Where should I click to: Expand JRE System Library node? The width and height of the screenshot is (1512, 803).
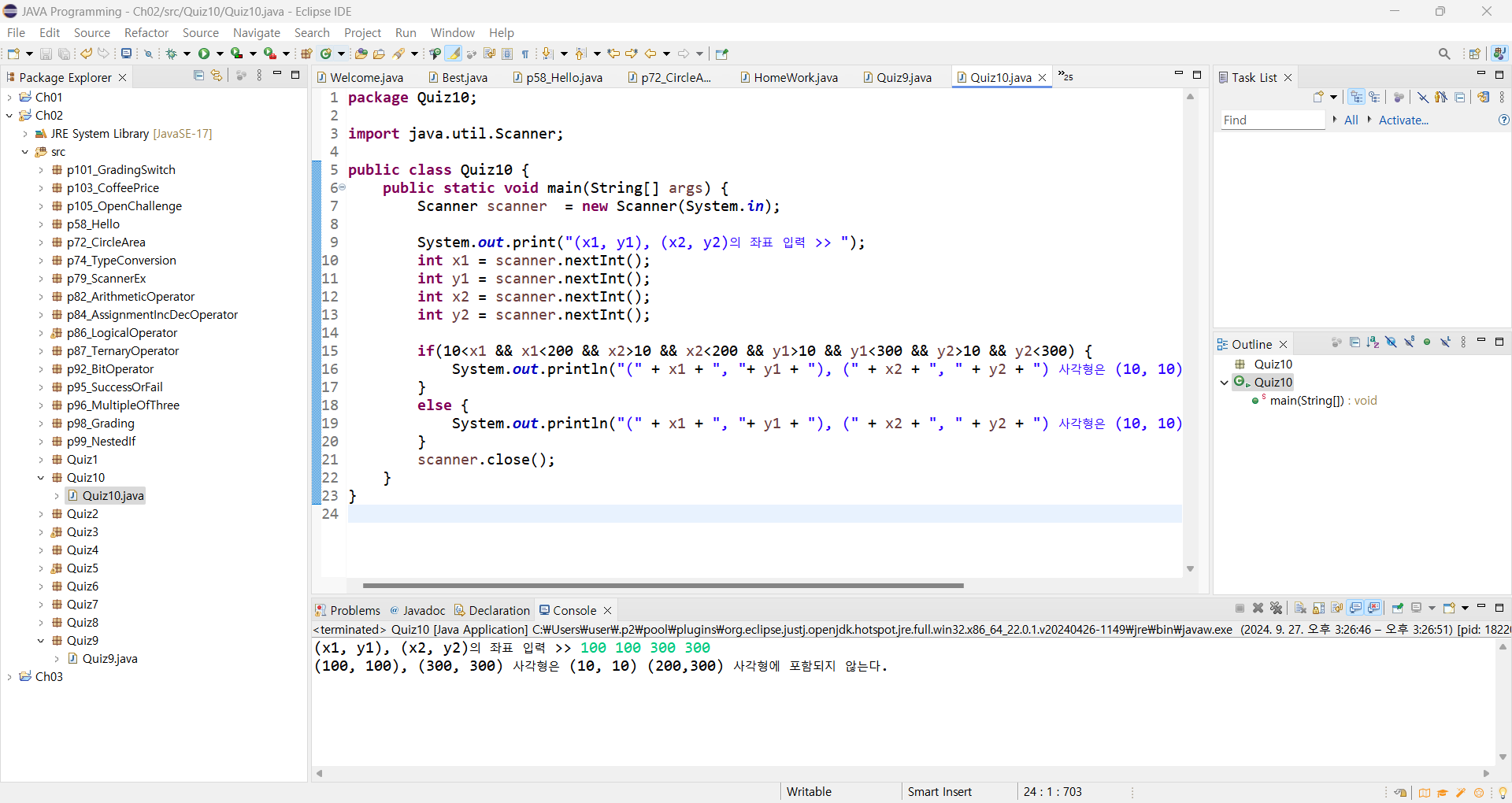[25, 134]
